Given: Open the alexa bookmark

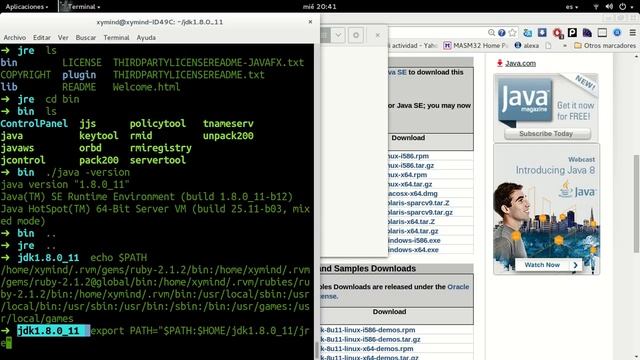Looking at the screenshot, I should (527, 46).
